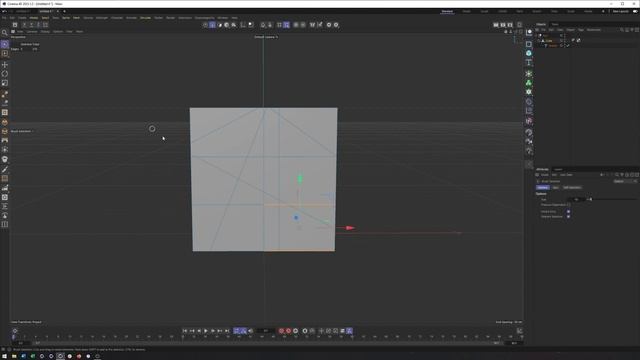Click the timeline current frame field
Screen dimensions: 640x360
[266, 331]
